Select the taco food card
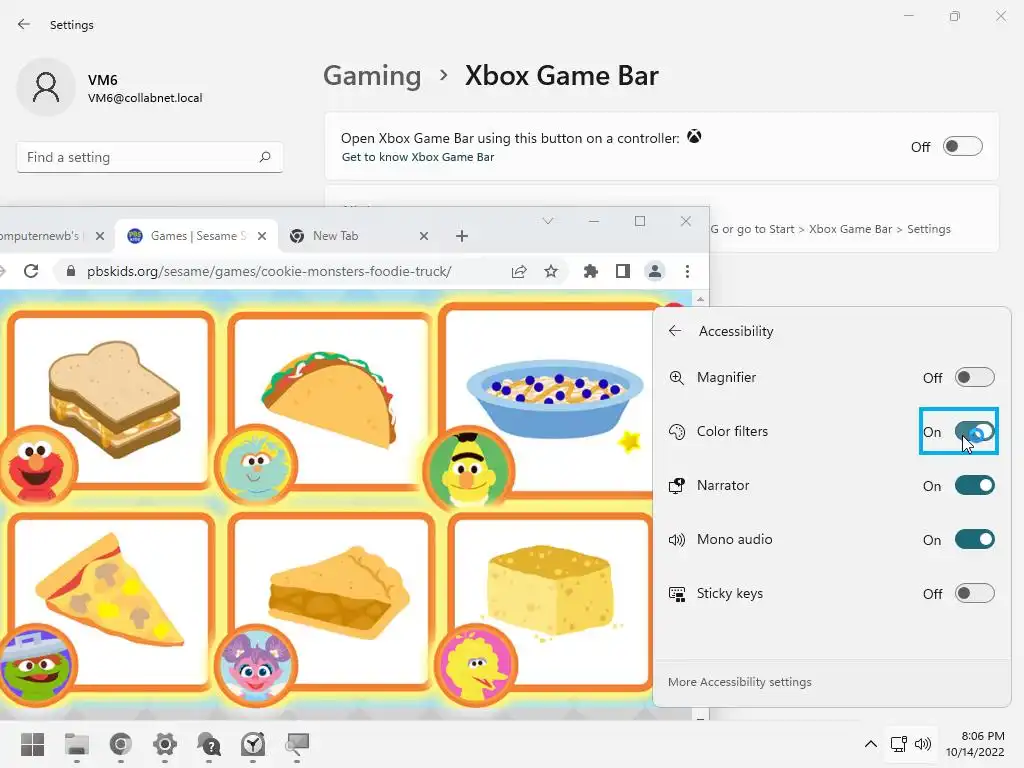Viewport: 1024px width, 768px height. 330,400
